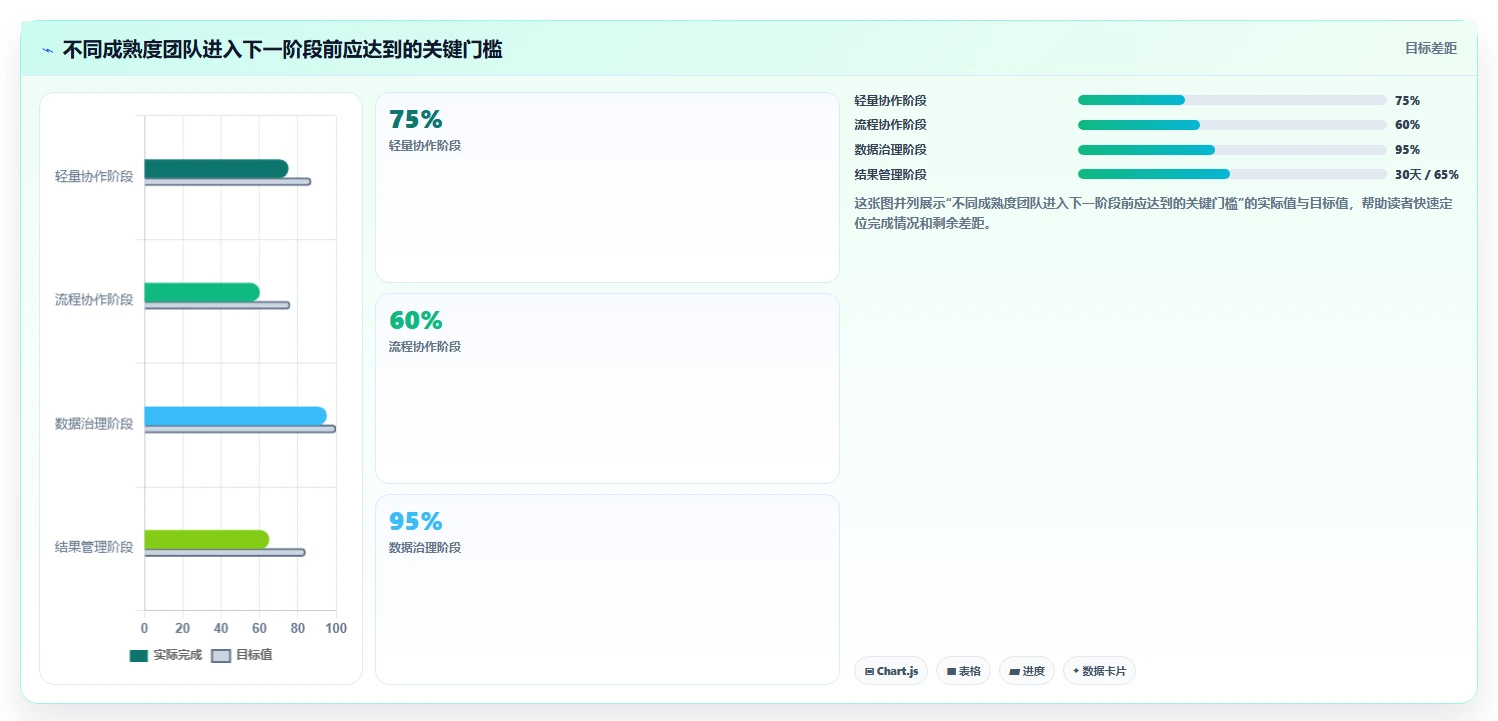Viewport: 1498px width, 721px height.
Task: Select the gray target bar under 轻量协作阶段
Action: [x=227, y=182]
